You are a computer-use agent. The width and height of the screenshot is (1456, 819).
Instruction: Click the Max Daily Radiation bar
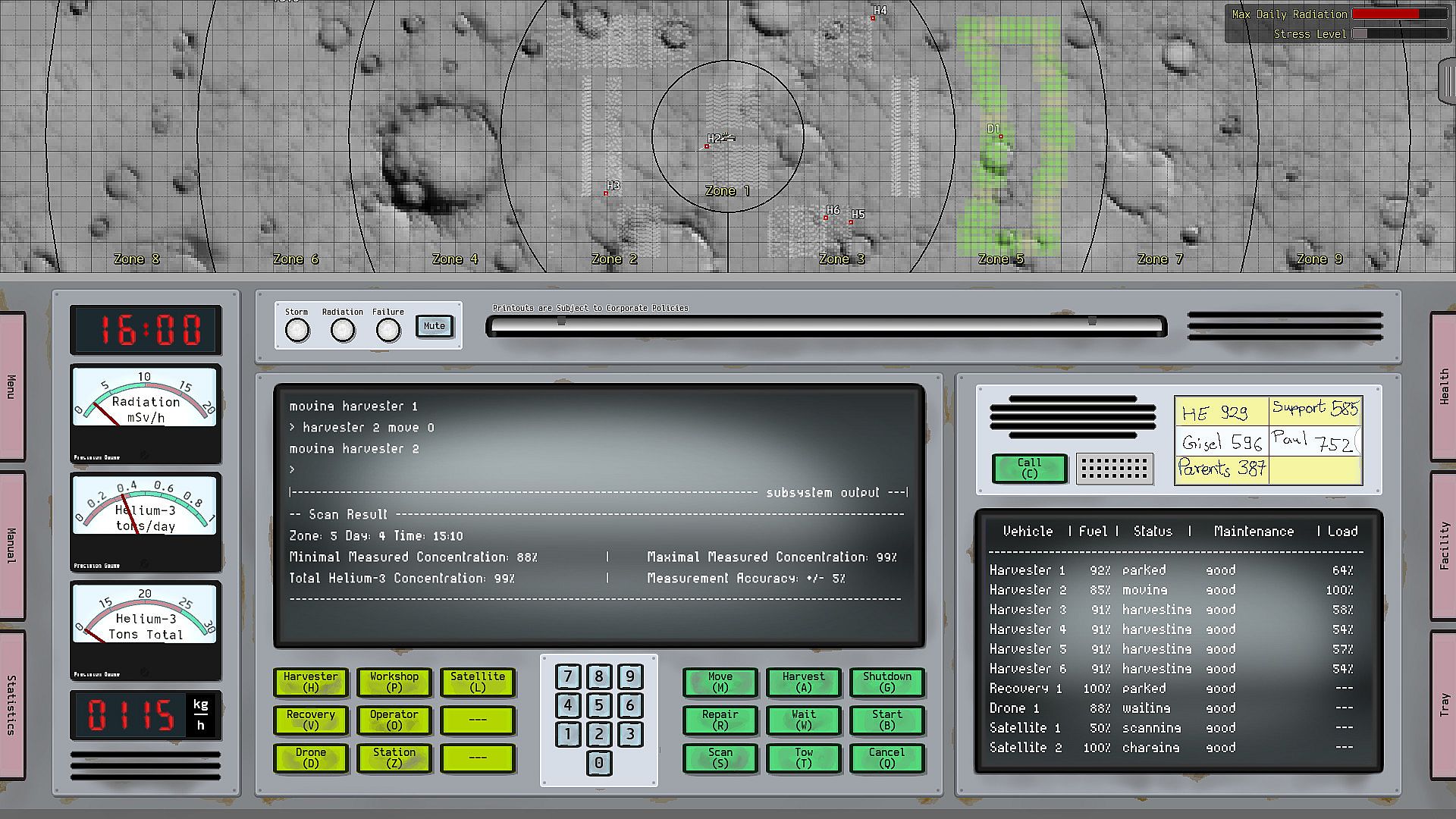[1399, 14]
